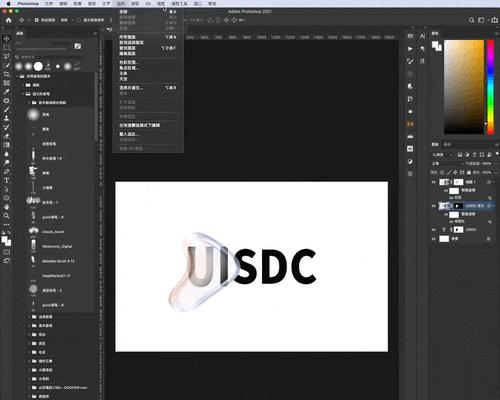The width and height of the screenshot is (500, 400).
Task: Open the Brushes panel flyout menu
Action: click(x=95, y=34)
